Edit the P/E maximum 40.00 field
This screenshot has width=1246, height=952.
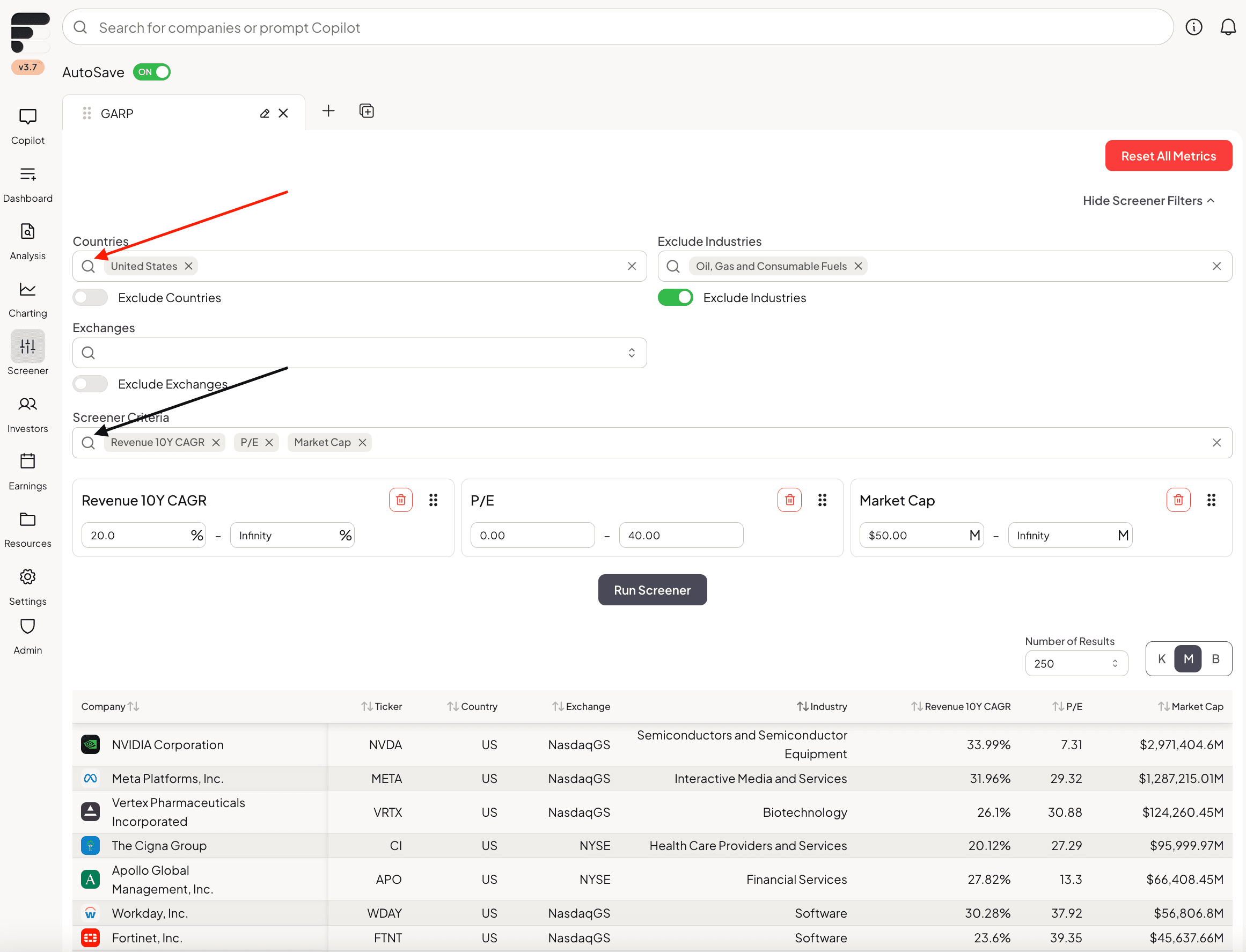tap(680, 535)
